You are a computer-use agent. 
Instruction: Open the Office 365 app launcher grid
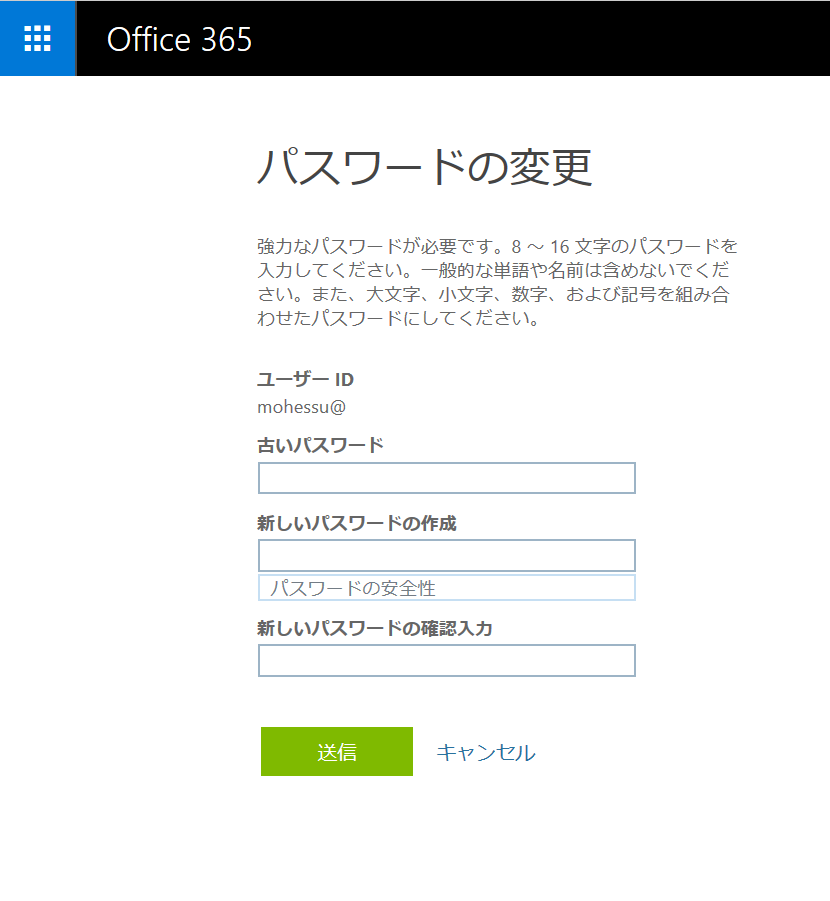pyautogui.click(x=38, y=38)
